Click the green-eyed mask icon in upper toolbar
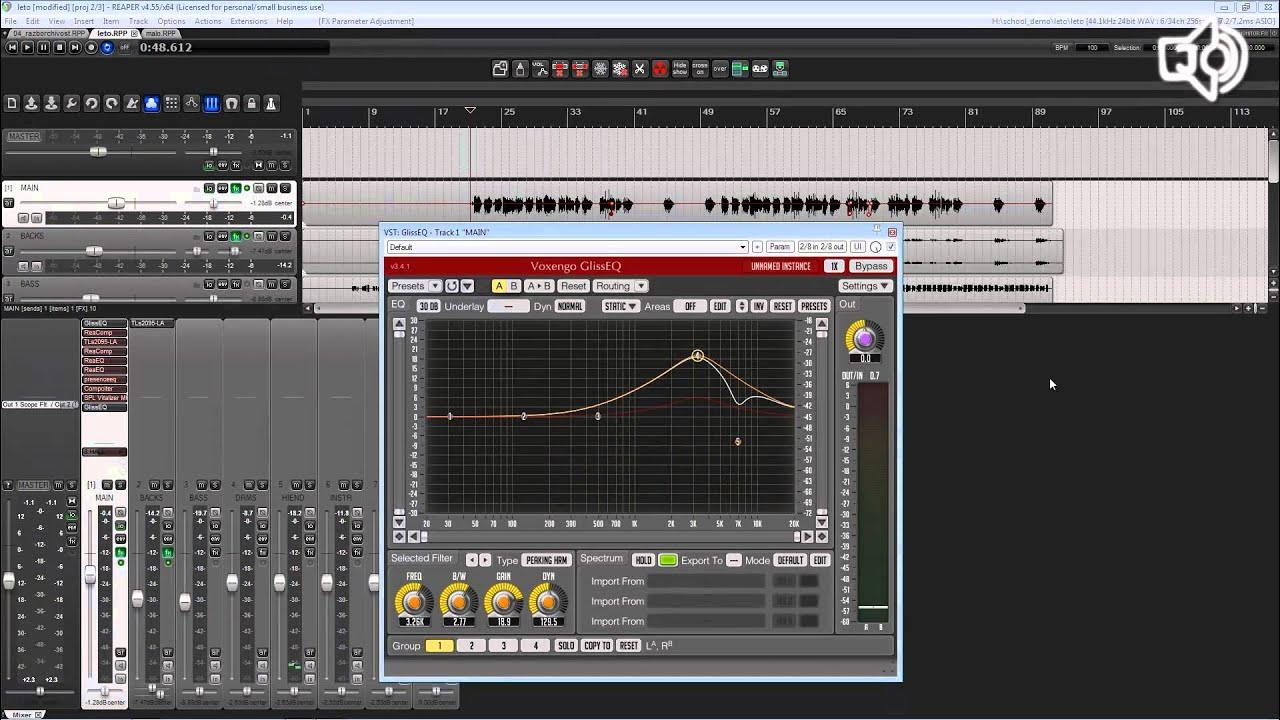The width and height of the screenshot is (1280, 720). point(780,68)
